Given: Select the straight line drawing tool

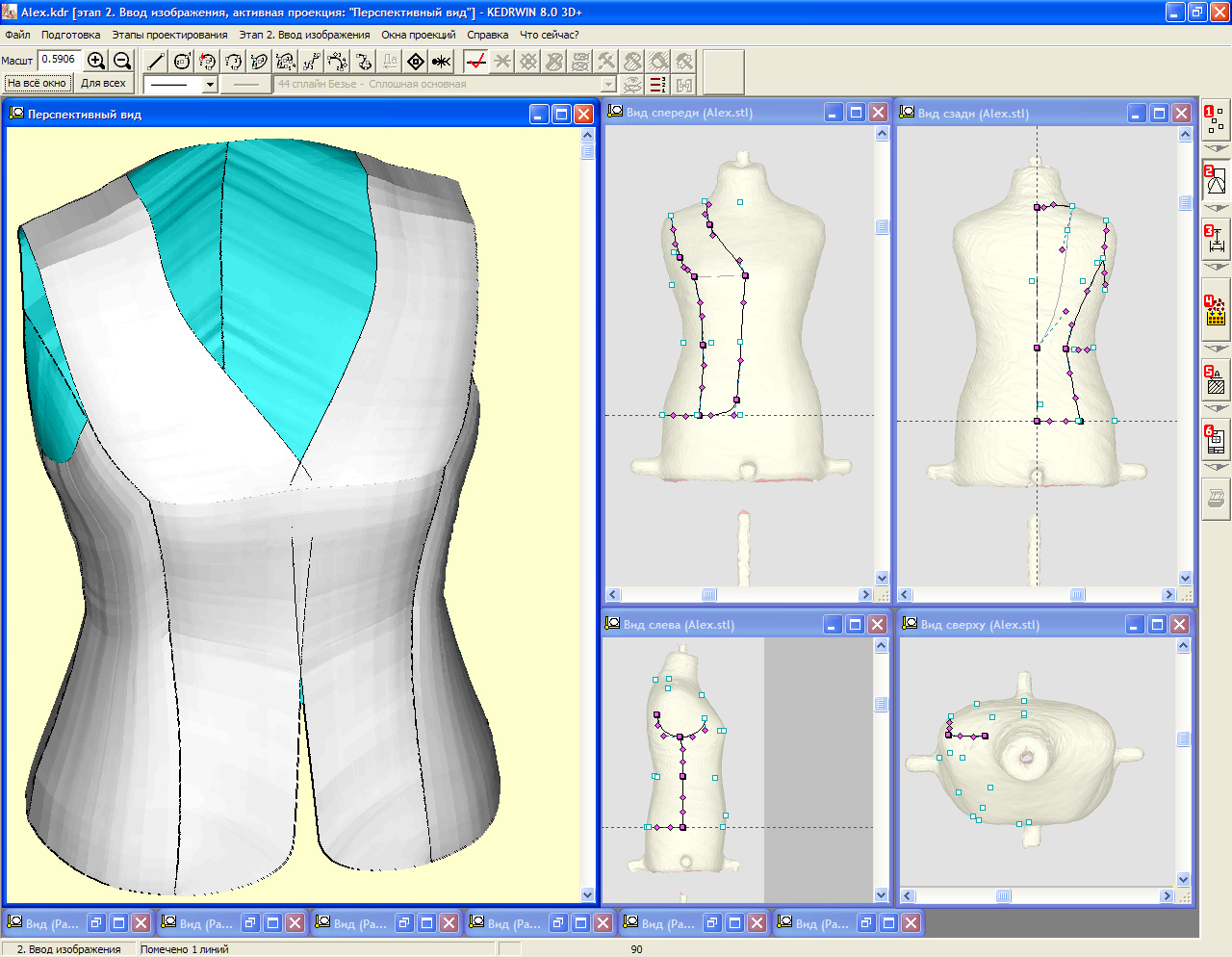Looking at the screenshot, I should [x=156, y=62].
